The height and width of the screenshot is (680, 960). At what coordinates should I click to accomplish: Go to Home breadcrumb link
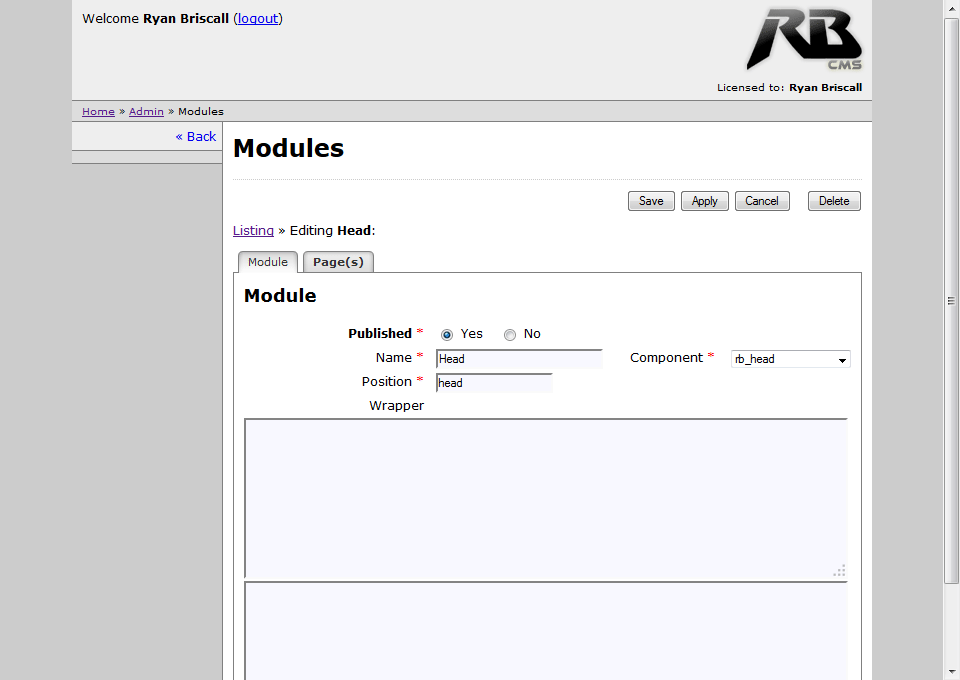98,112
